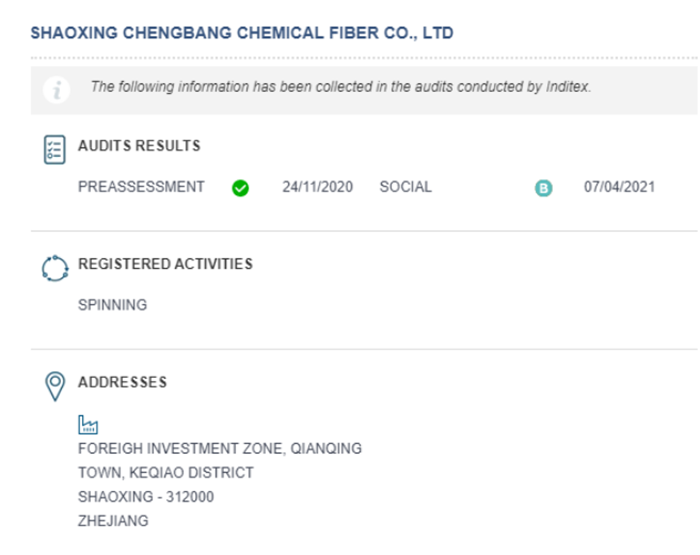
Task: Click the AUDITS RESULTS heading
Action: coord(139,146)
